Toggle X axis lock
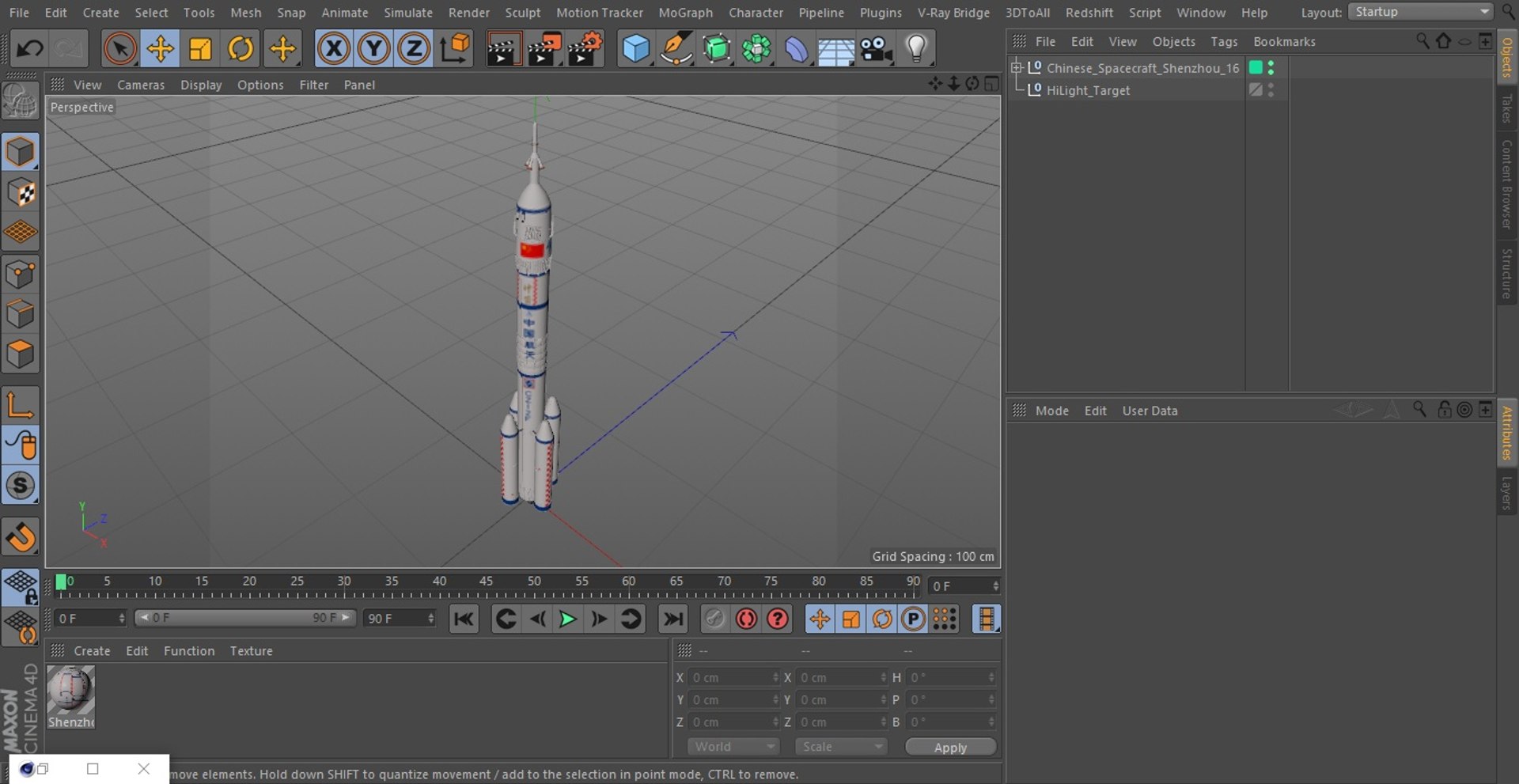Screen dimensions: 1519x784 (334, 49)
